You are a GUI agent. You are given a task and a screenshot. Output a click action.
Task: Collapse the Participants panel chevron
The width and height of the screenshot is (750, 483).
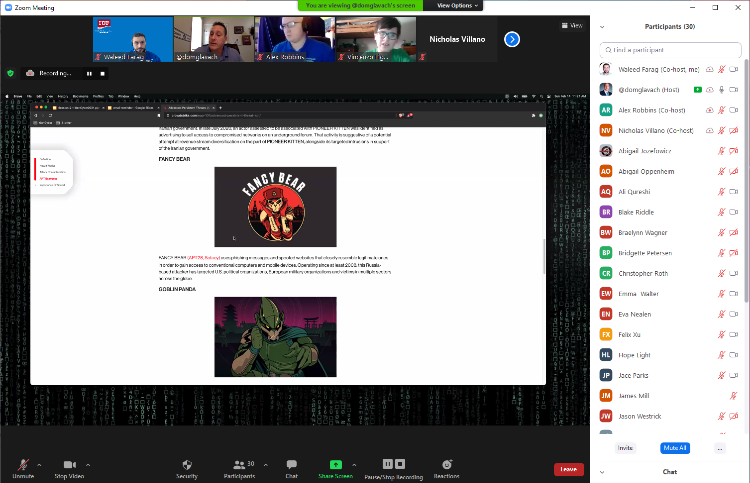coord(602,27)
